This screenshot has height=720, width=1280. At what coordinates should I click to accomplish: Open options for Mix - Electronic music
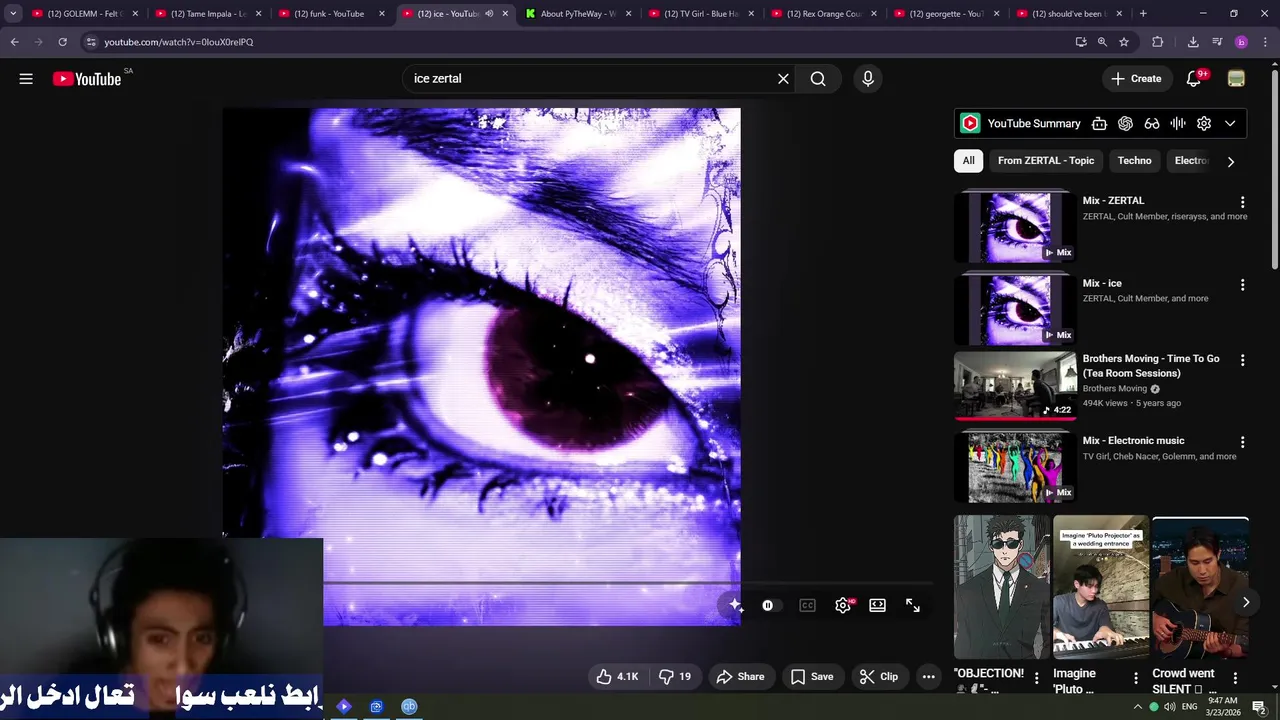coord(1242,442)
